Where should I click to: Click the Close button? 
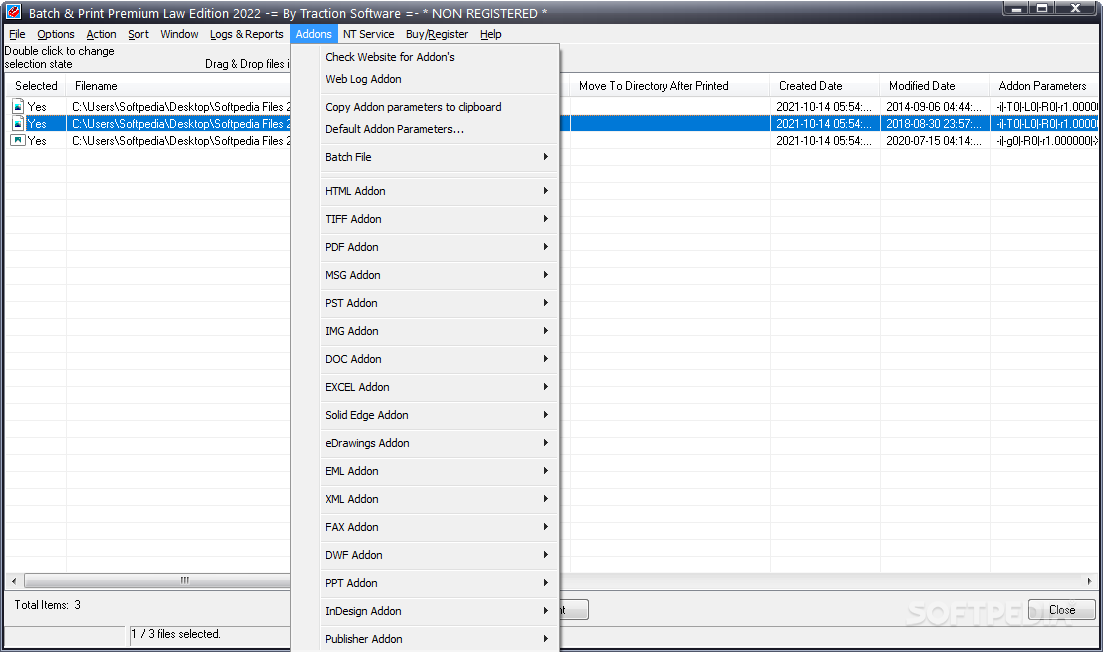point(1061,610)
